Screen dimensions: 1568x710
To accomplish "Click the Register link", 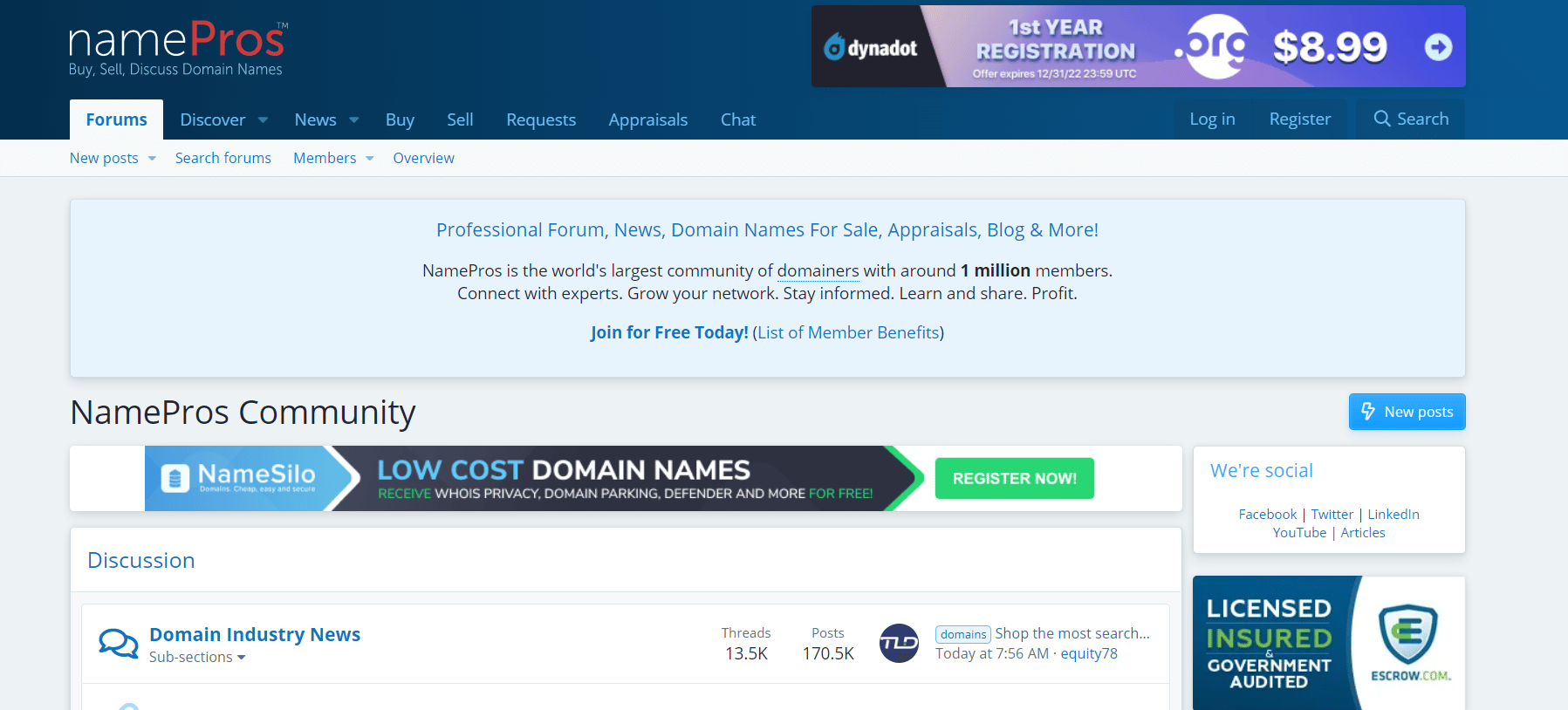I will [1300, 119].
